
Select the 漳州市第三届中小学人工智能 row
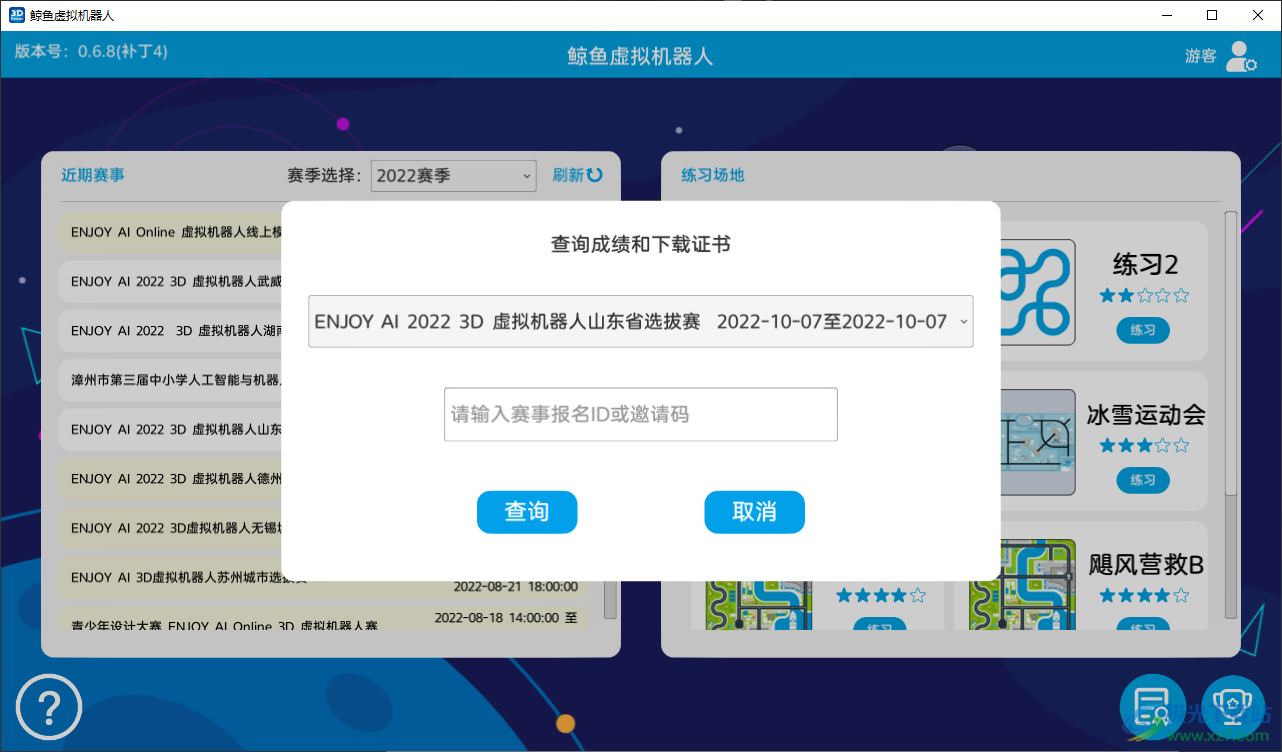pyautogui.click(x=170, y=380)
